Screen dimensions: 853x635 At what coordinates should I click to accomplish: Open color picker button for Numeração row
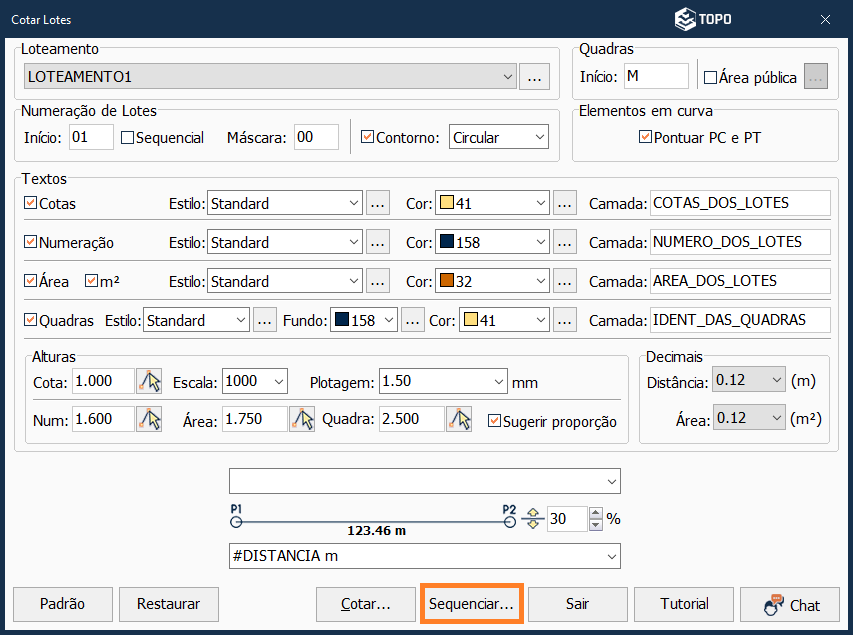pos(565,242)
